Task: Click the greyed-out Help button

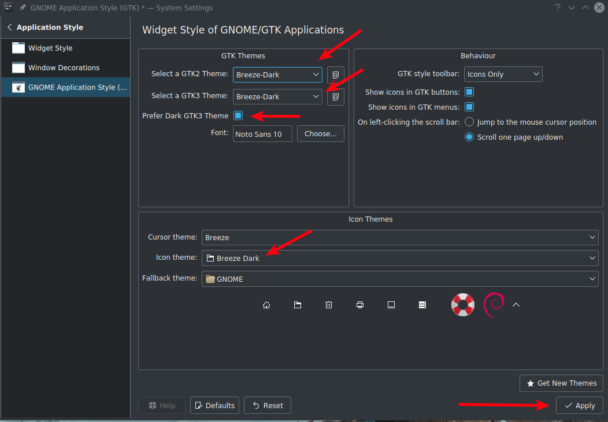Action: click(x=162, y=405)
